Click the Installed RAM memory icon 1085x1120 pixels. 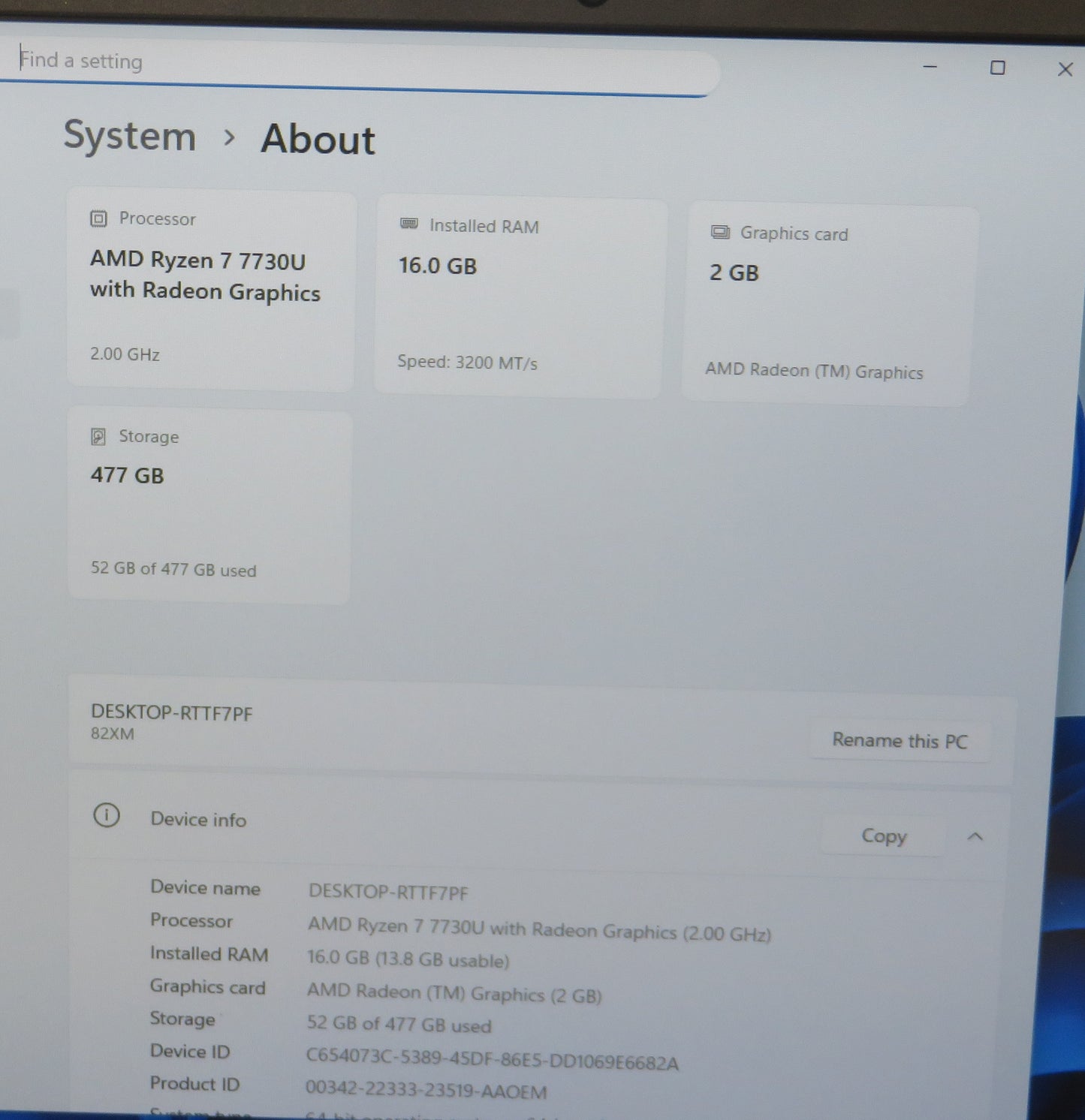pyautogui.click(x=409, y=224)
